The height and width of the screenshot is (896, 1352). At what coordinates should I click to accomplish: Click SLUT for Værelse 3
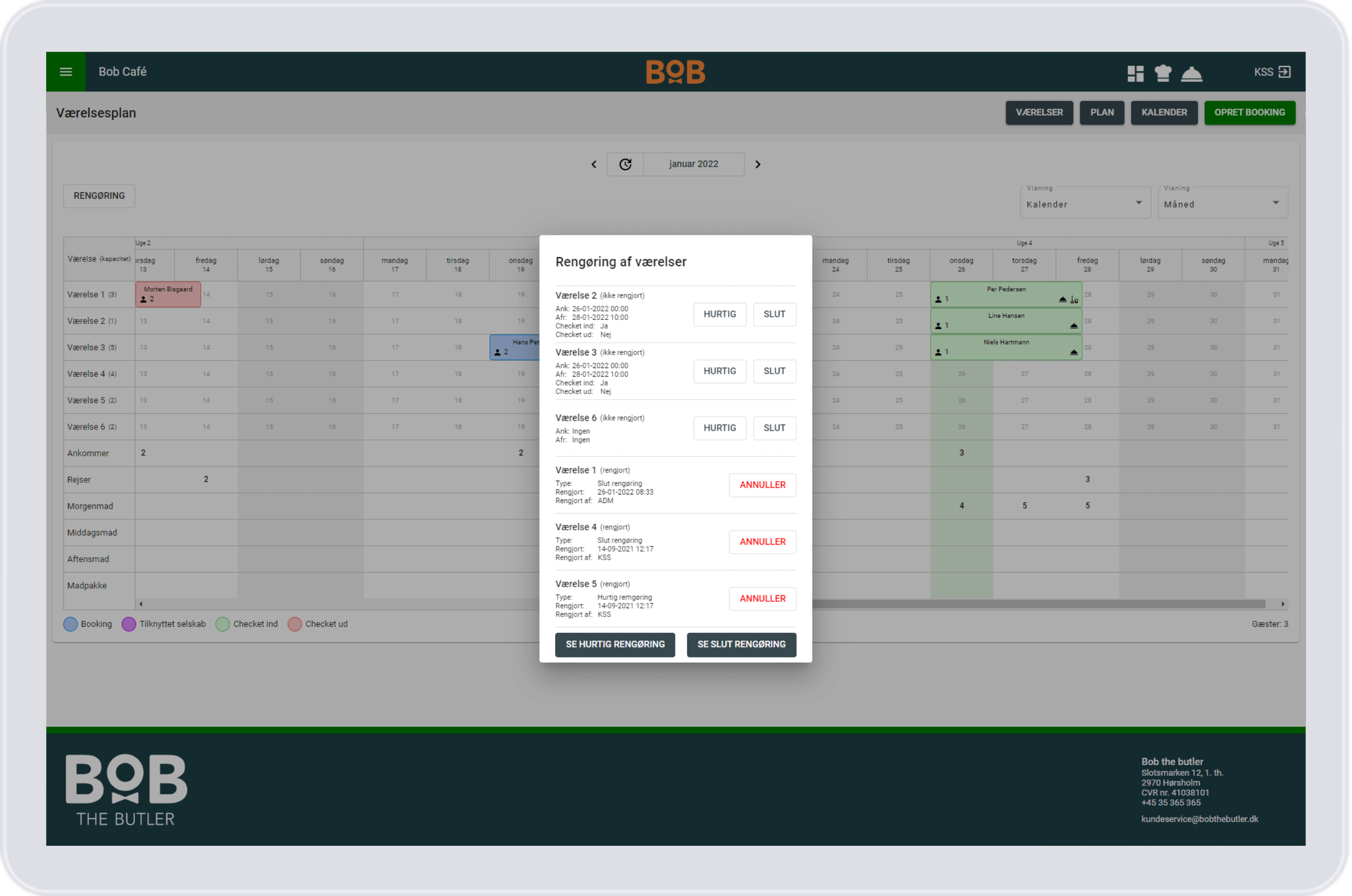(x=774, y=371)
